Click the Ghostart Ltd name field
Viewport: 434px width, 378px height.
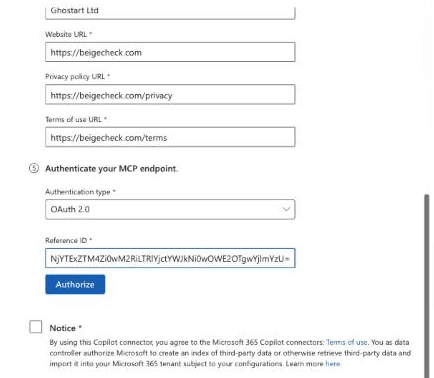[170, 13]
